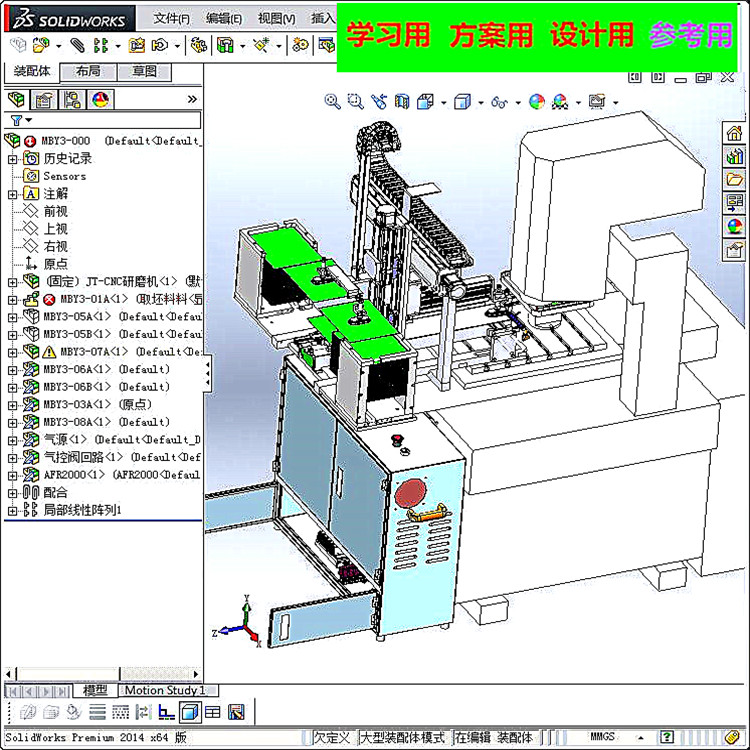Select the 原点 origin item
Image resolution: width=750 pixels, height=750 pixels.
(55, 264)
